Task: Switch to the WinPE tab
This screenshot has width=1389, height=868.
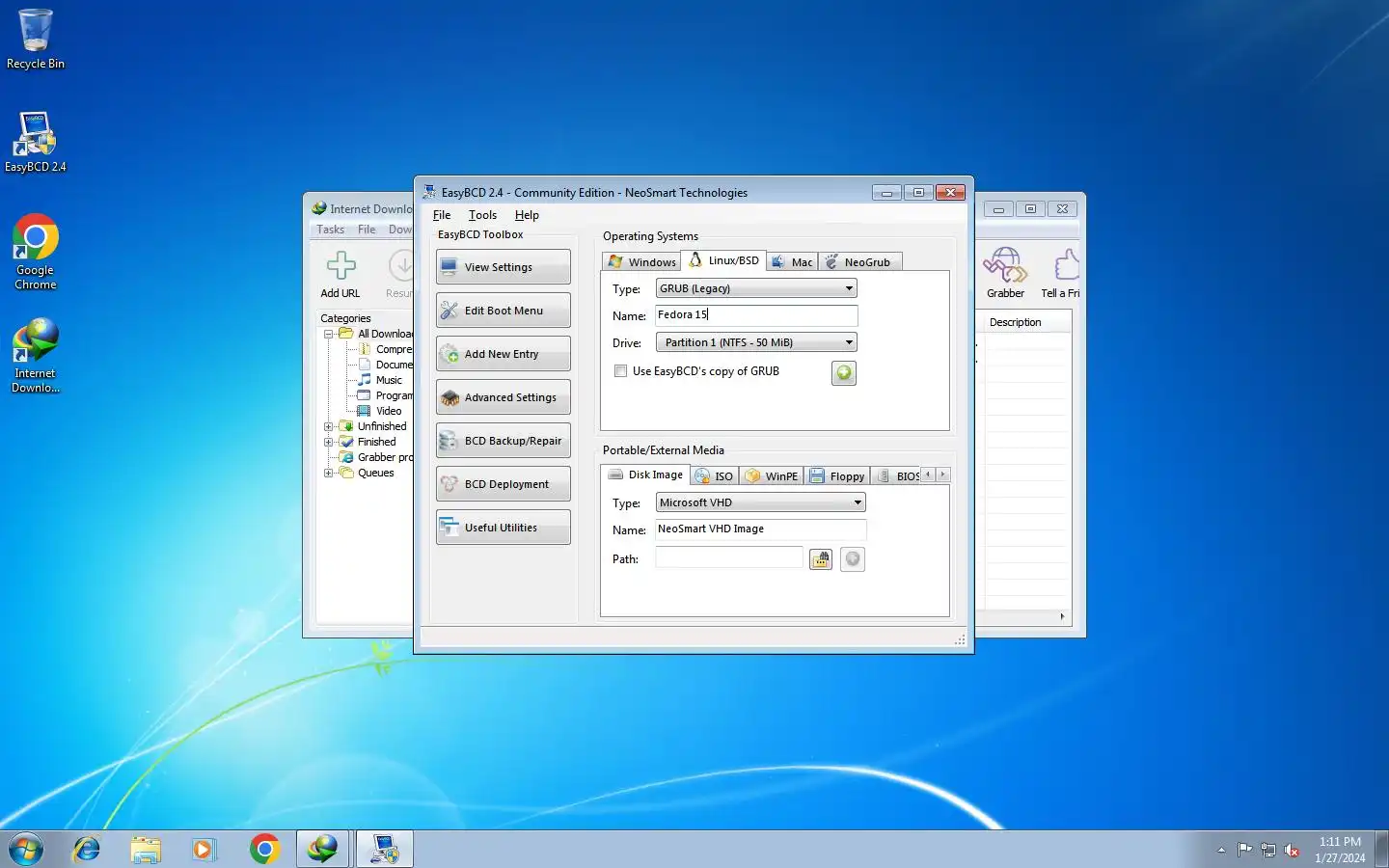Action: [772, 476]
